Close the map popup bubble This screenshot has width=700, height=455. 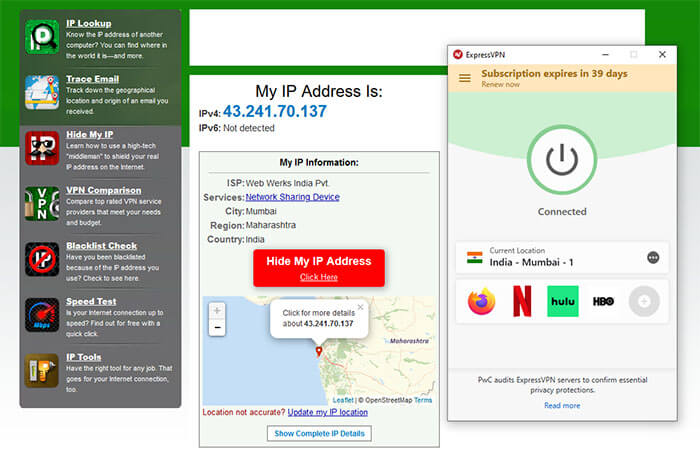(x=360, y=307)
